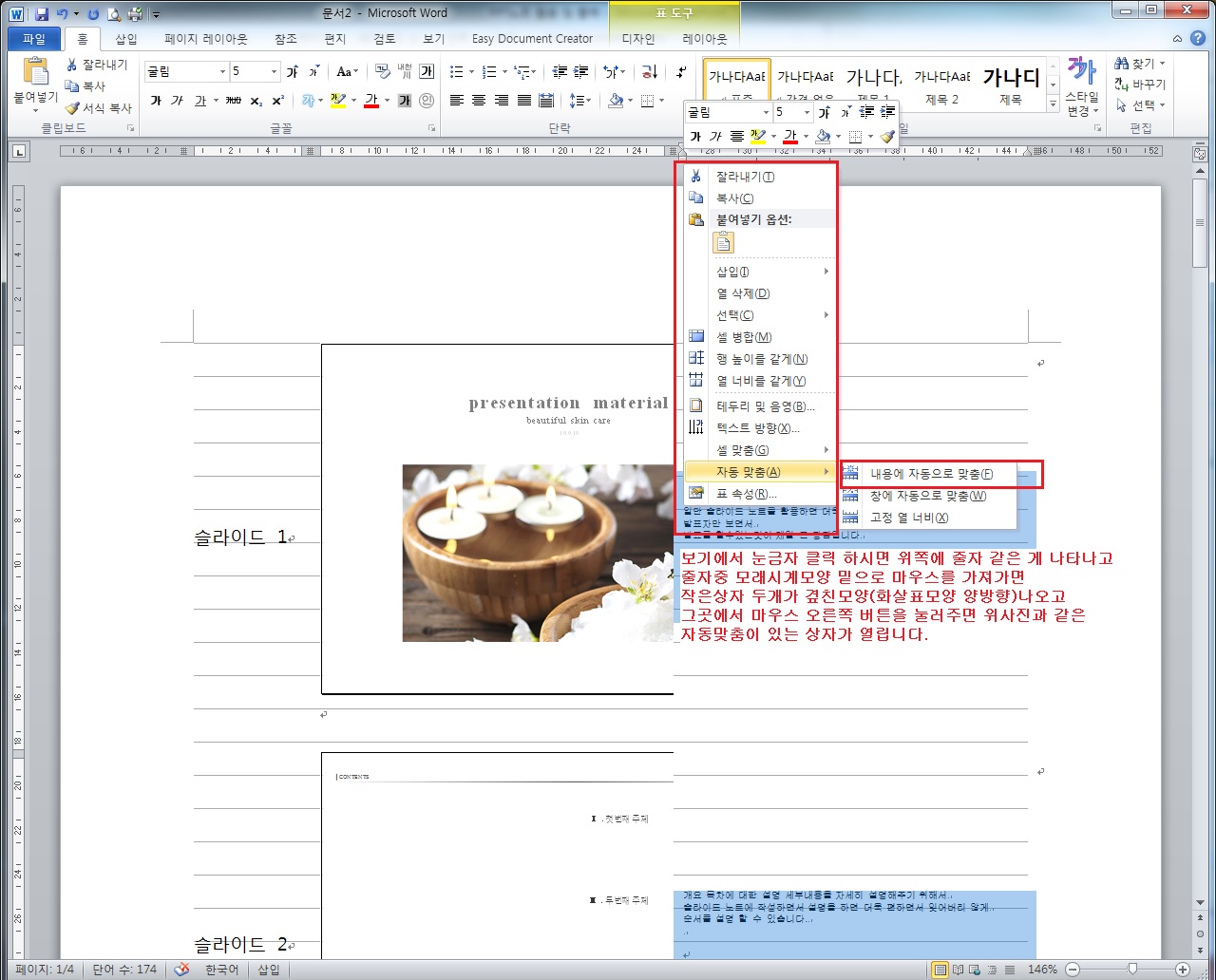The image size is (1216, 980).
Task: Open the 파일 file tab
Action: (34, 39)
